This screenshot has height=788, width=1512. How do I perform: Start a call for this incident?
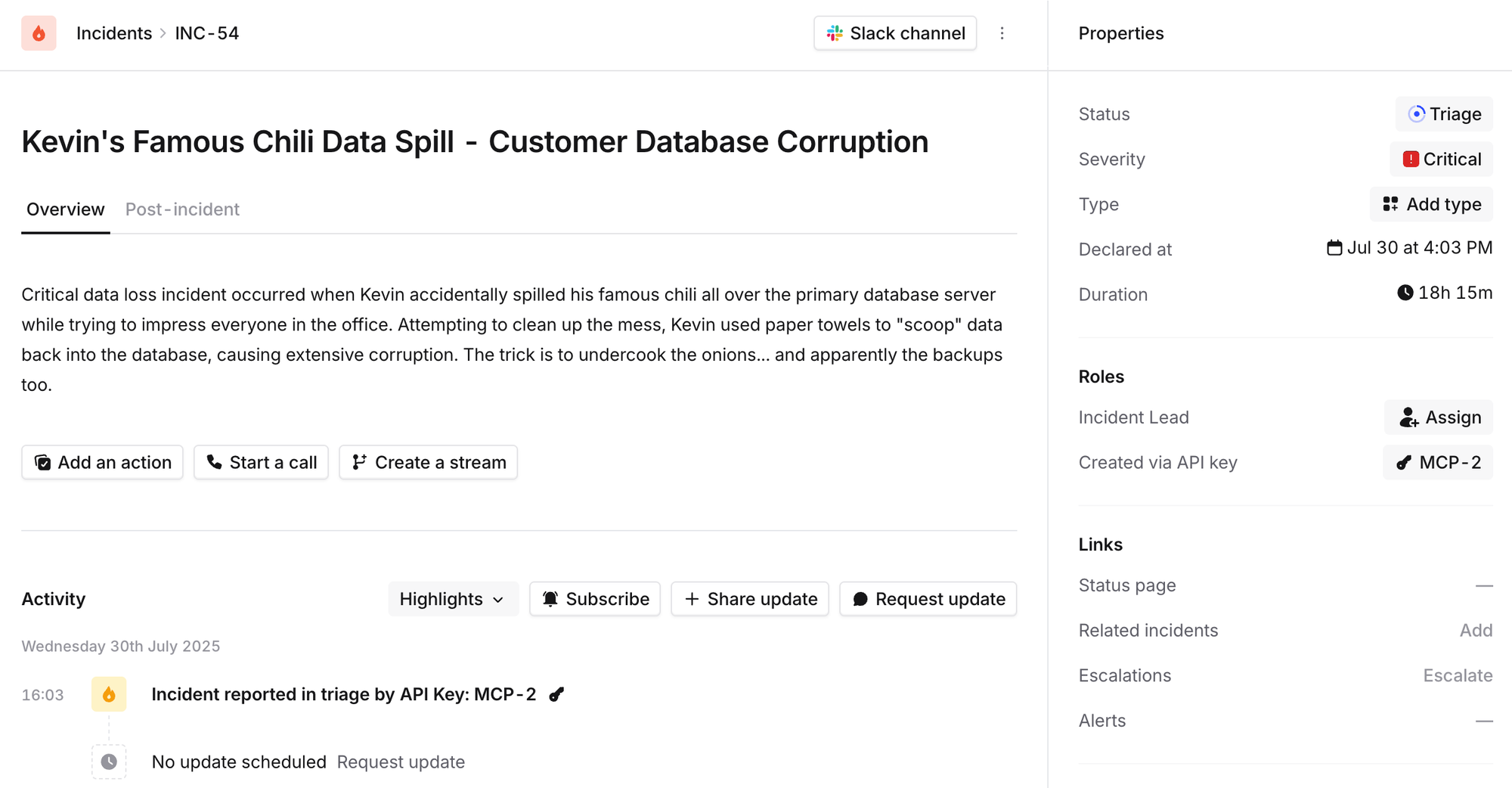click(x=262, y=462)
